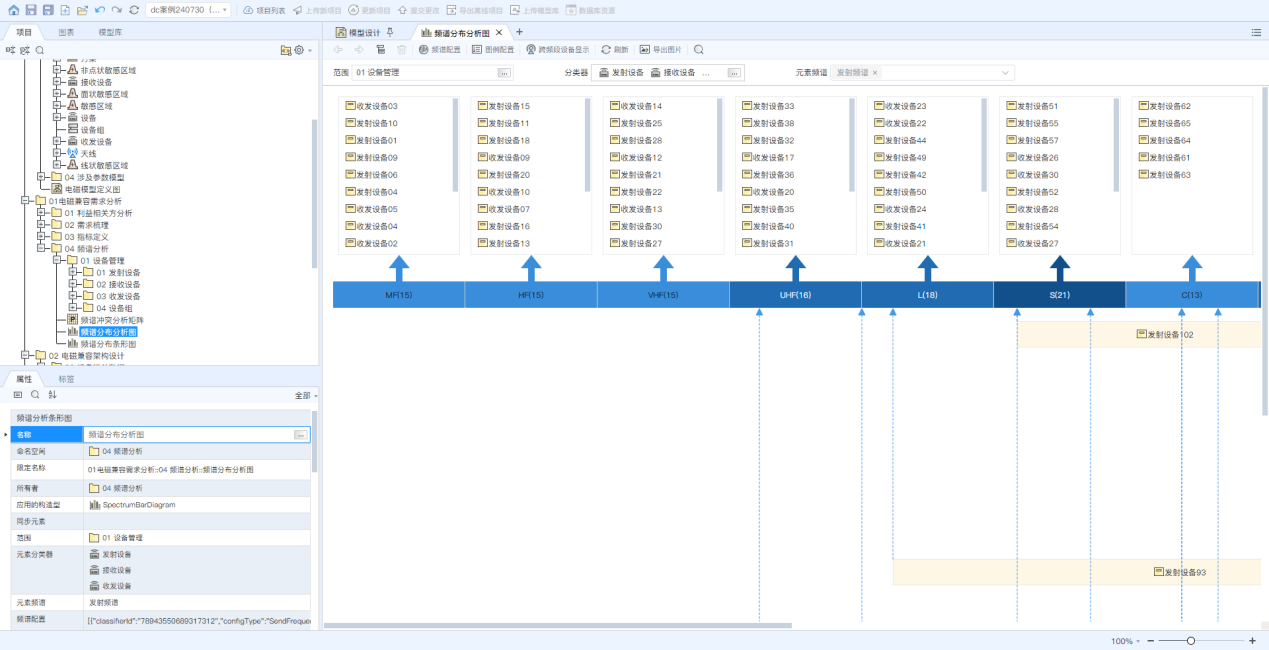Close the 频谱分布分析图 tab
This screenshot has width=1269, height=650.
pyautogui.click(x=499, y=32)
